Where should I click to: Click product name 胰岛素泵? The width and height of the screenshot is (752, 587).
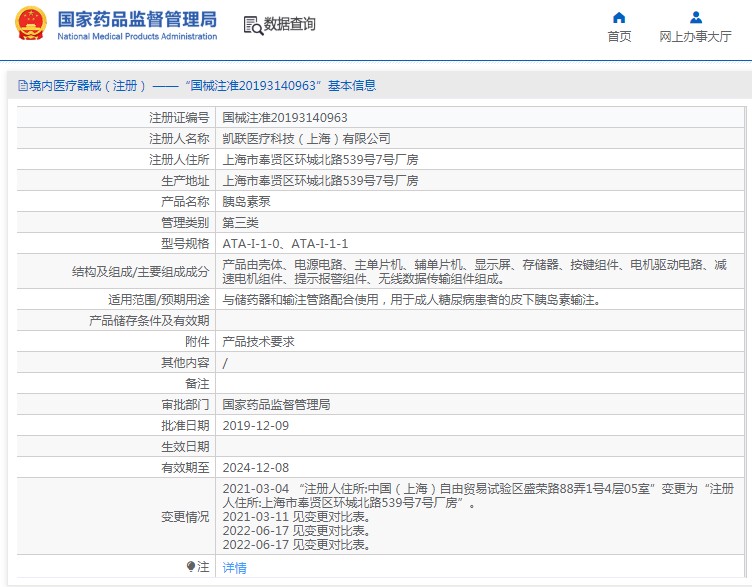click(247, 201)
